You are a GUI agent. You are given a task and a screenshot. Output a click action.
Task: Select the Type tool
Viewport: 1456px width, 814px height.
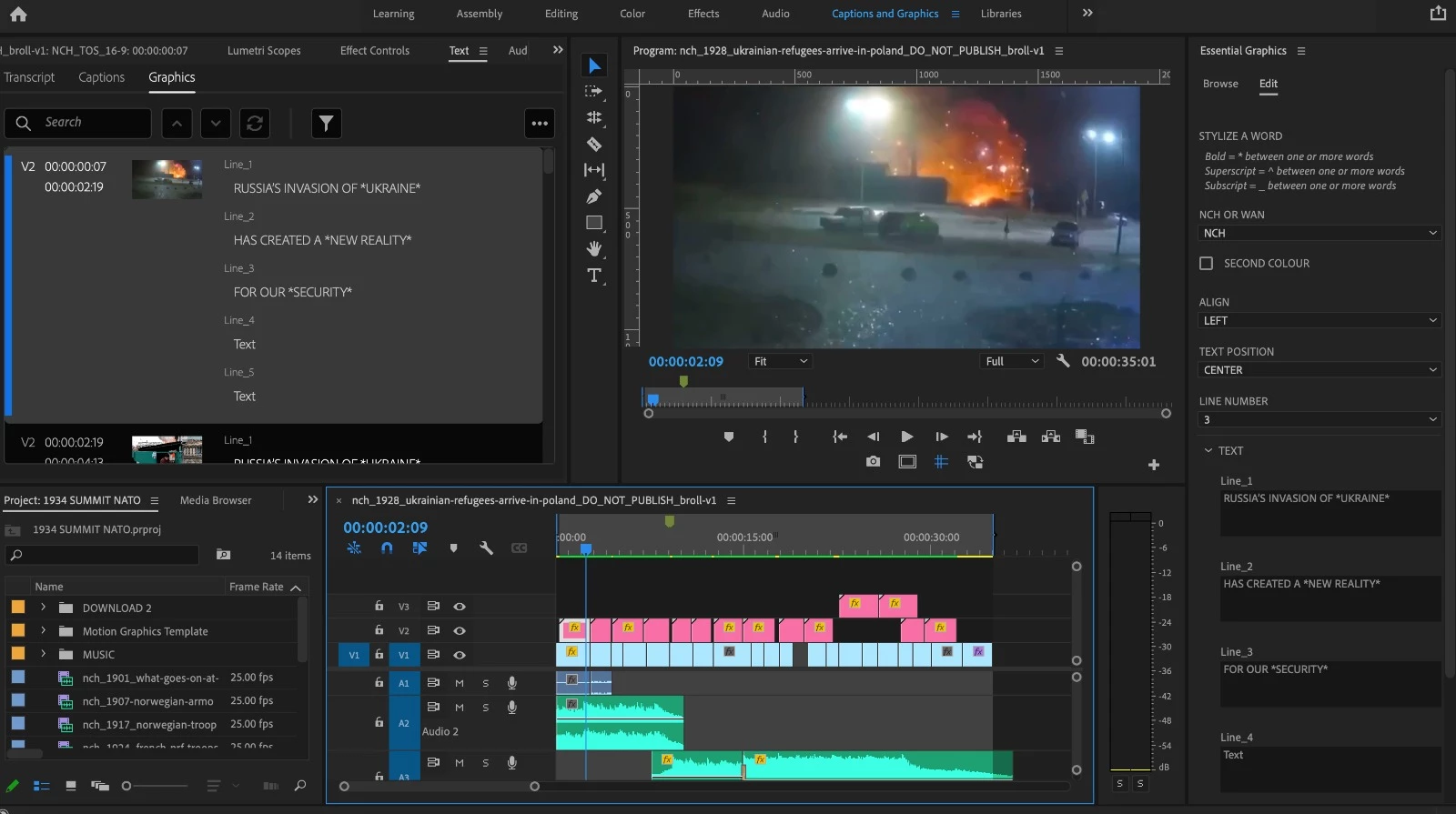pyautogui.click(x=594, y=276)
